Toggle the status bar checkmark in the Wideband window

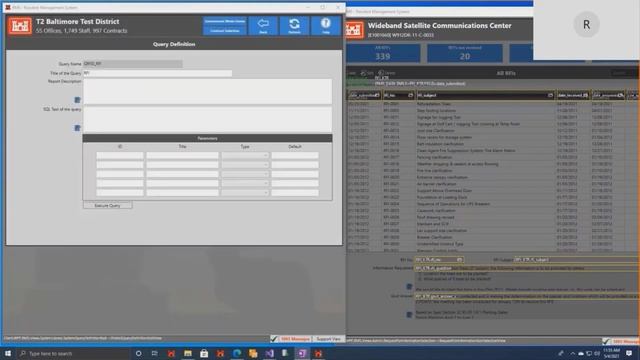click(606, 341)
